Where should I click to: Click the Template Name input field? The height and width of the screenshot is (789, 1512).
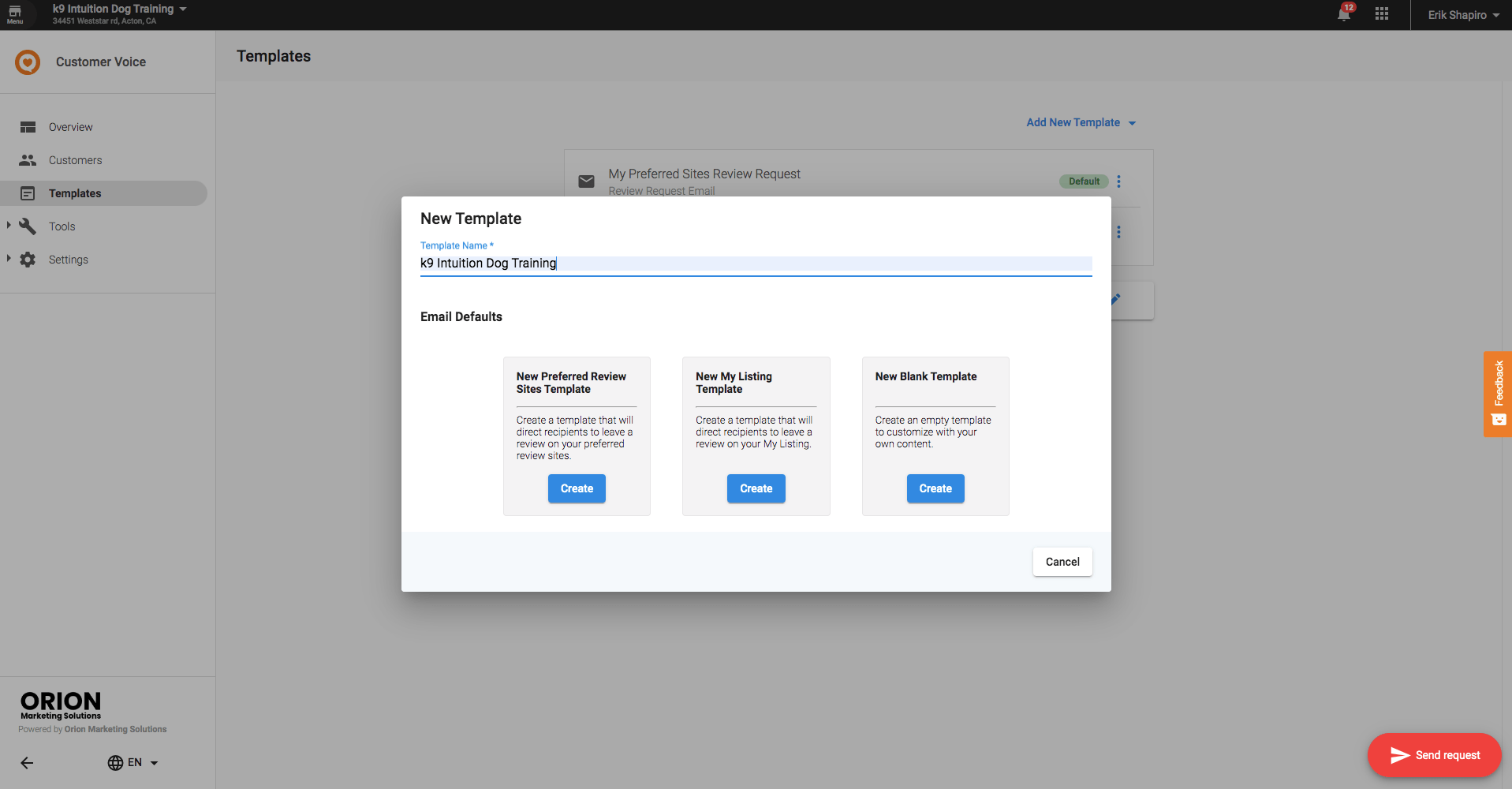[x=756, y=264]
